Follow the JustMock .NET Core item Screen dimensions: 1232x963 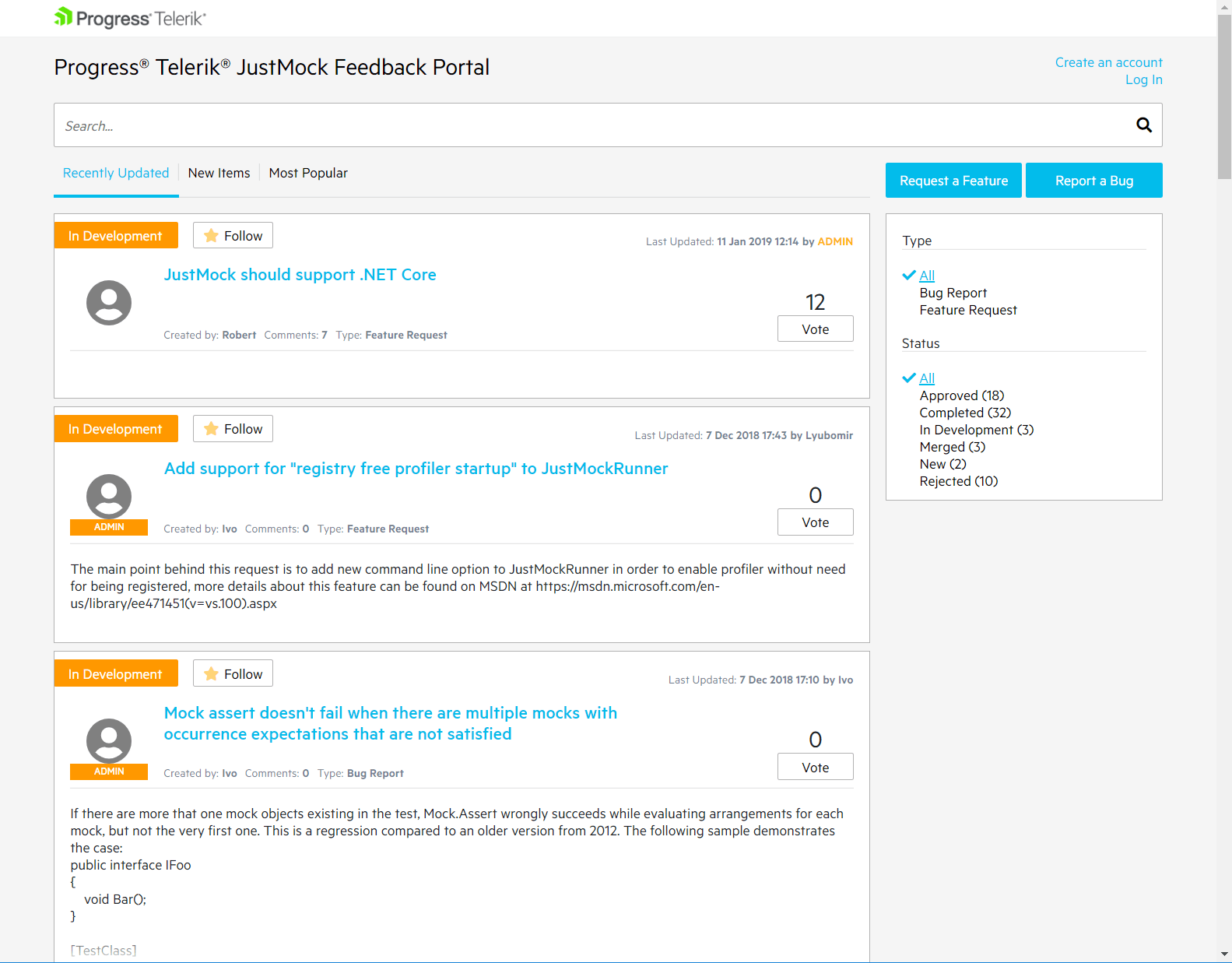[233, 236]
